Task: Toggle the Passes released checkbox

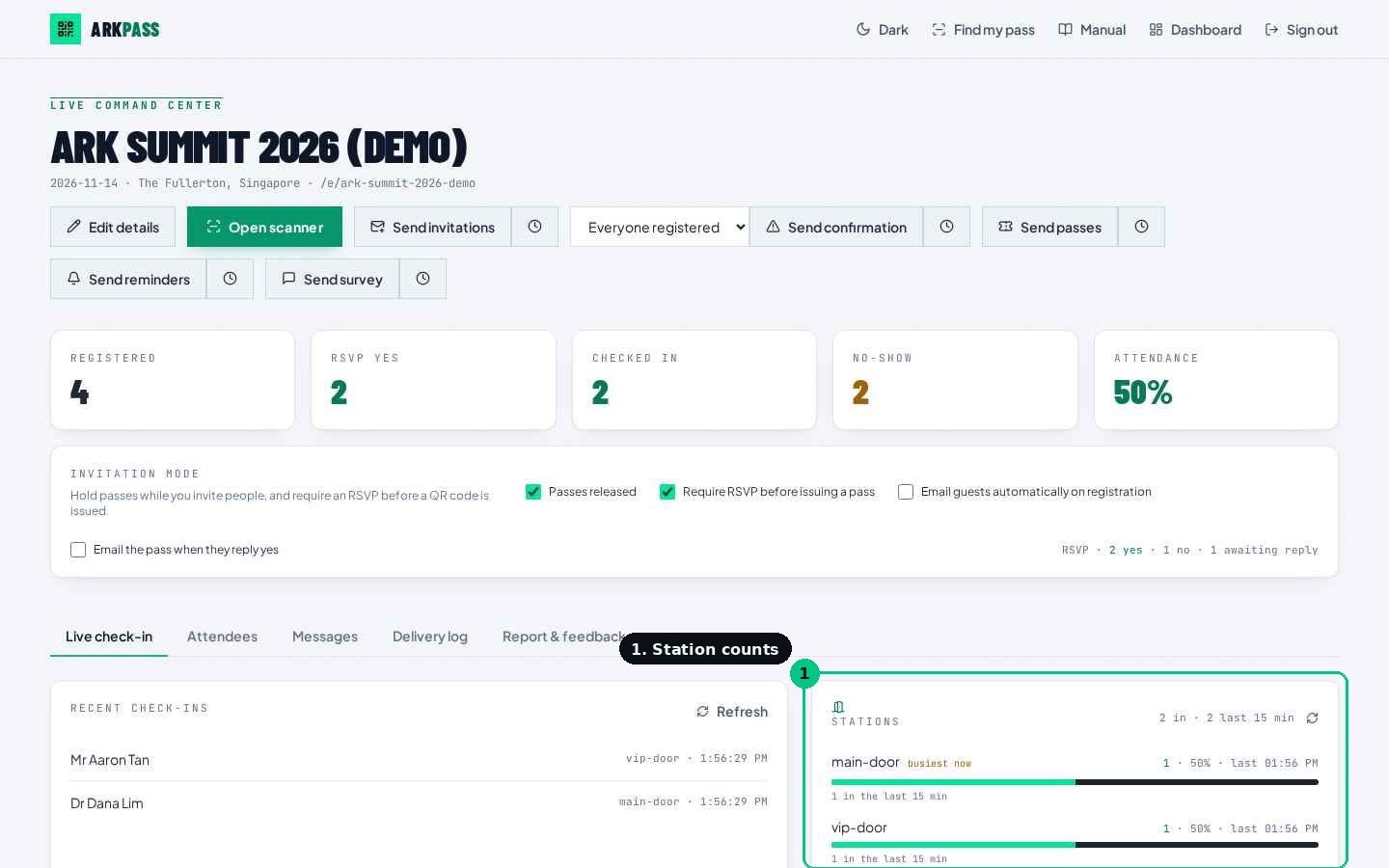Action: click(x=533, y=492)
